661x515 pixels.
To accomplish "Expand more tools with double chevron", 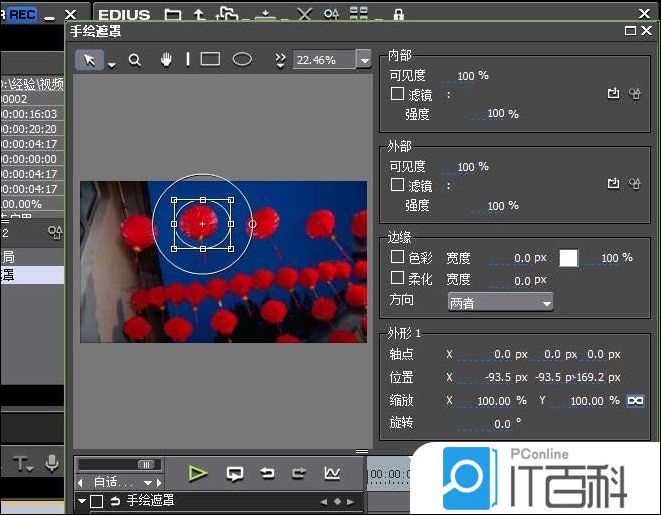I will tap(281, 60).
